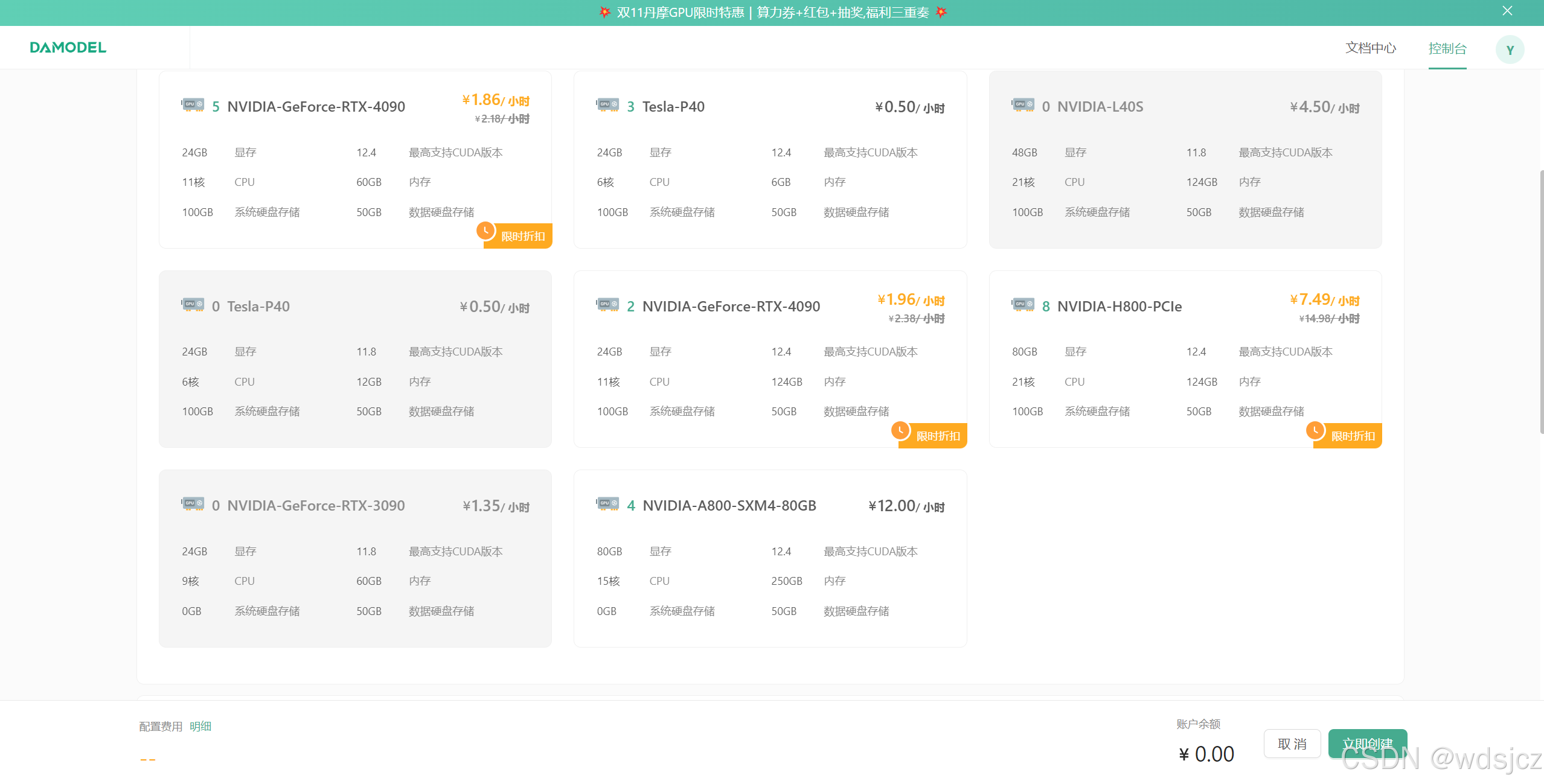Viewport: 1544px width, 784px height.
Task: Click the GPU icon on the RTX-4090 ¥1.86 card
Action: 193,105
